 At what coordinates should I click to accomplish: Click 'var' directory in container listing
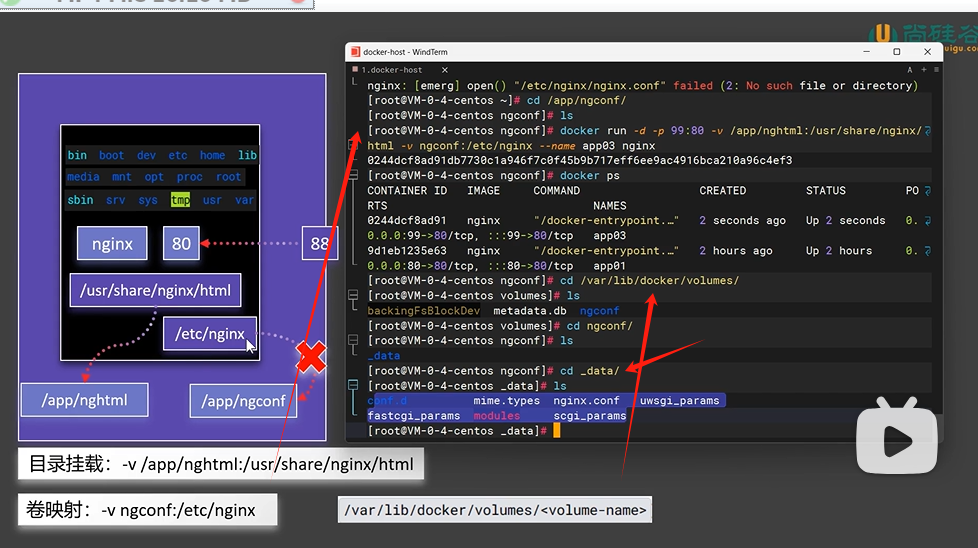point(244,200)
